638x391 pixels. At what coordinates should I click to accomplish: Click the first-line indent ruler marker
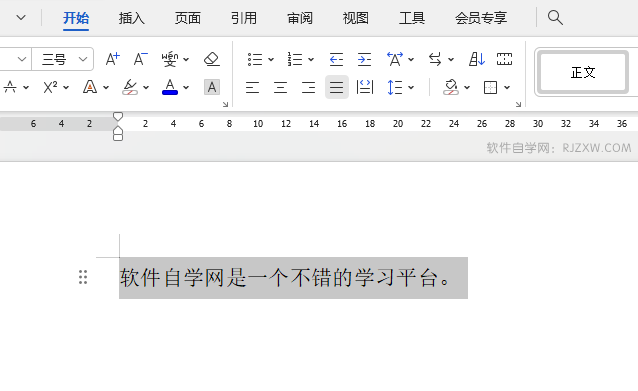click(x=118, y=117)
